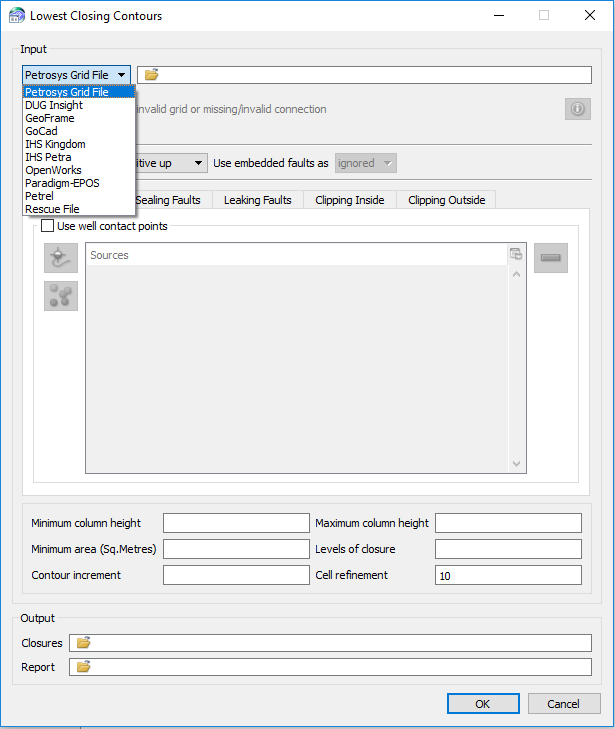Viewport: 615px width, 729px height.
Task: Open the Clipping Inside tab
Action: point(349,200)
